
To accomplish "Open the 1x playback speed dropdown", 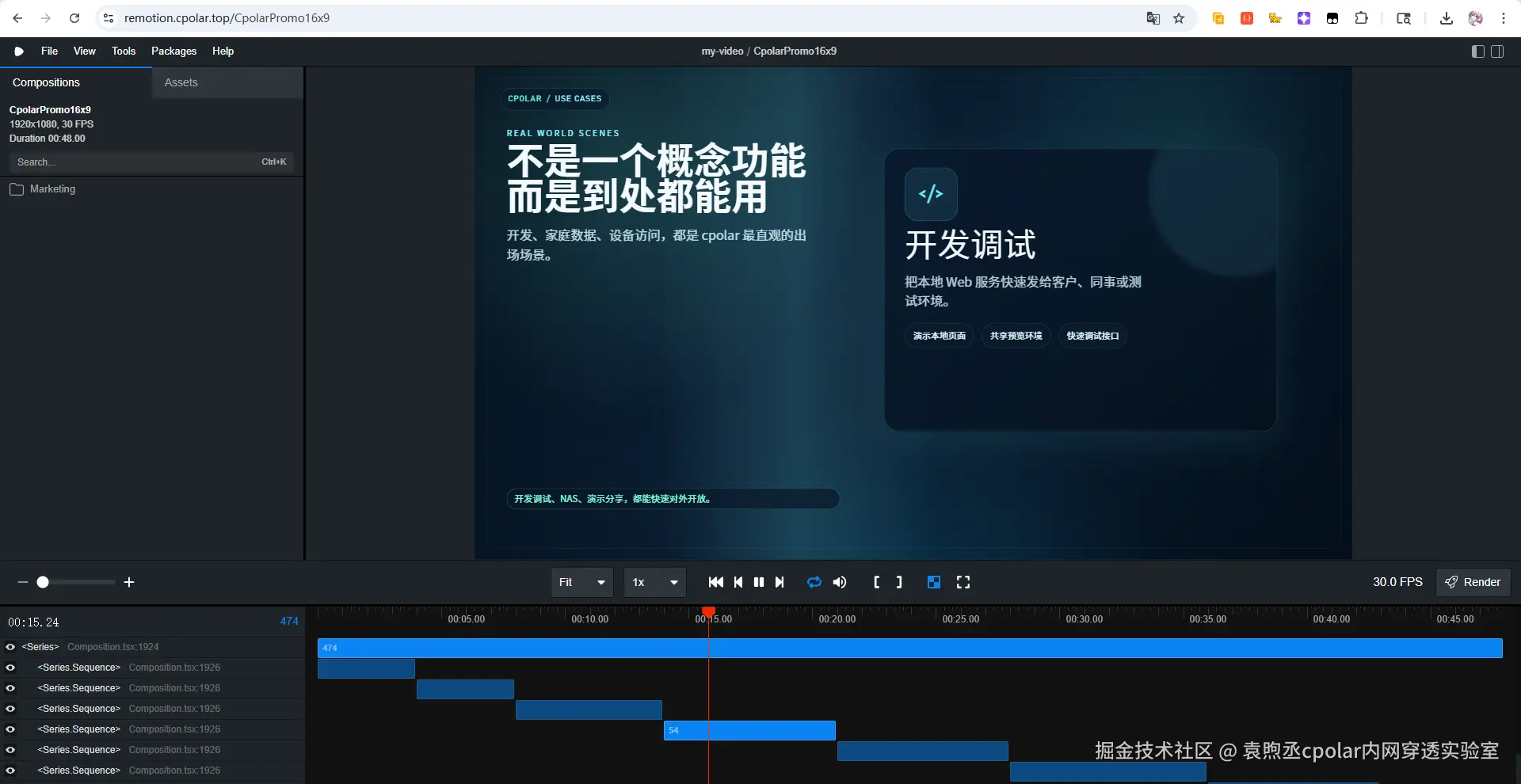I will tap(655, 582).
